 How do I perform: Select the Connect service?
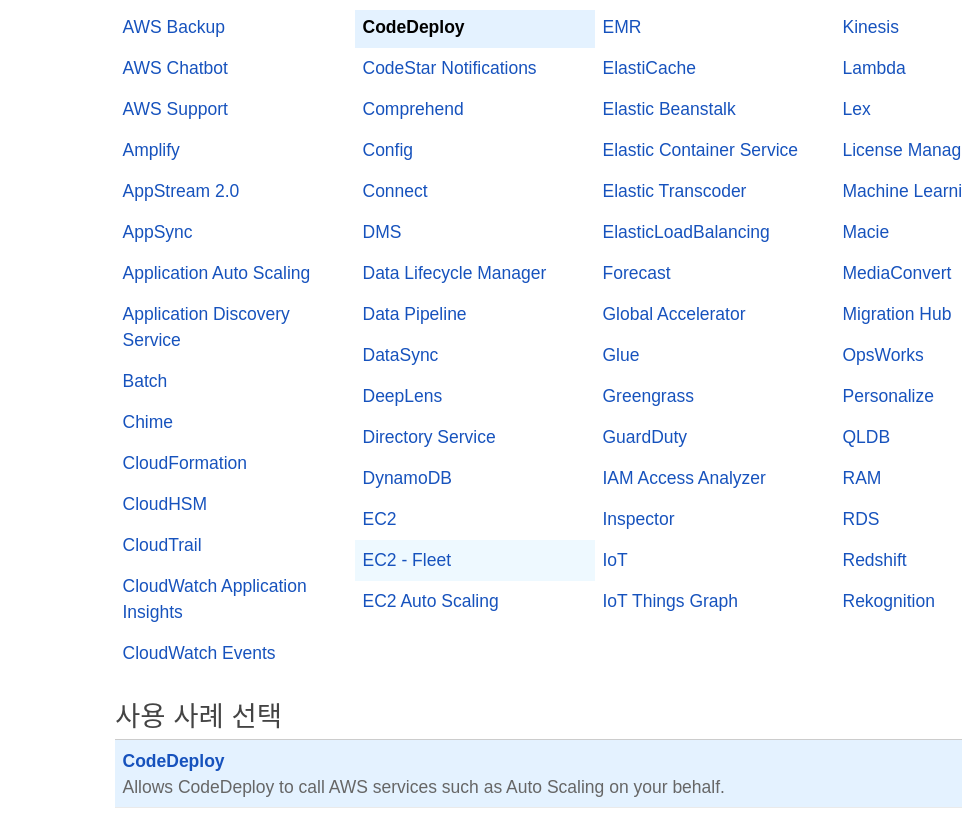[394, 191]
